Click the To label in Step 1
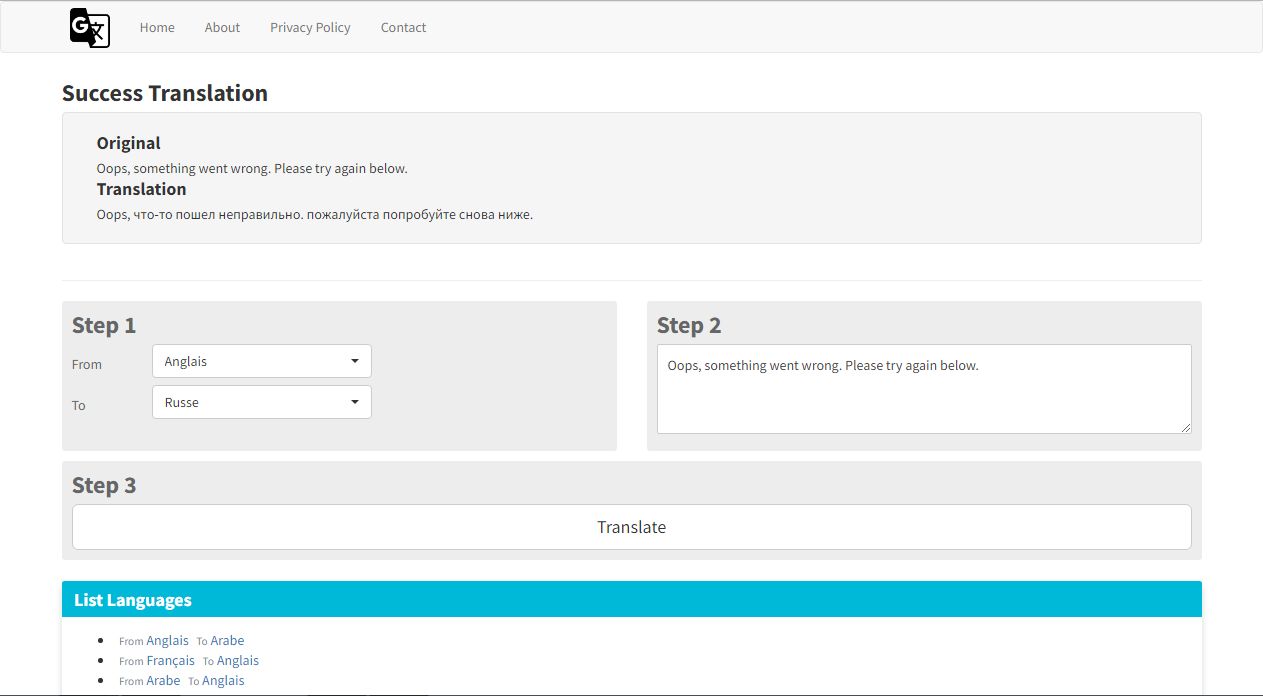Image resolution: width=1263 pixels, height=696 pixels. coord(79,405)
